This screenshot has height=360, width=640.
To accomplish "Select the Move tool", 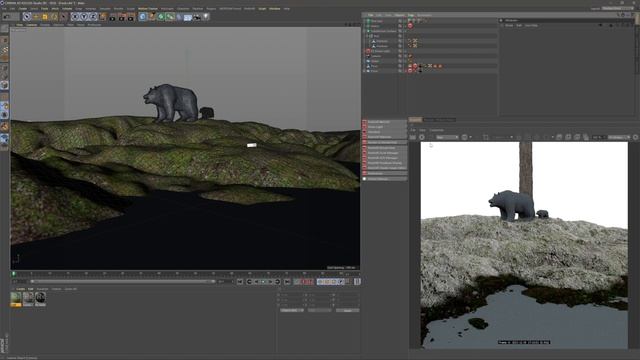I will tap(36, 17).
